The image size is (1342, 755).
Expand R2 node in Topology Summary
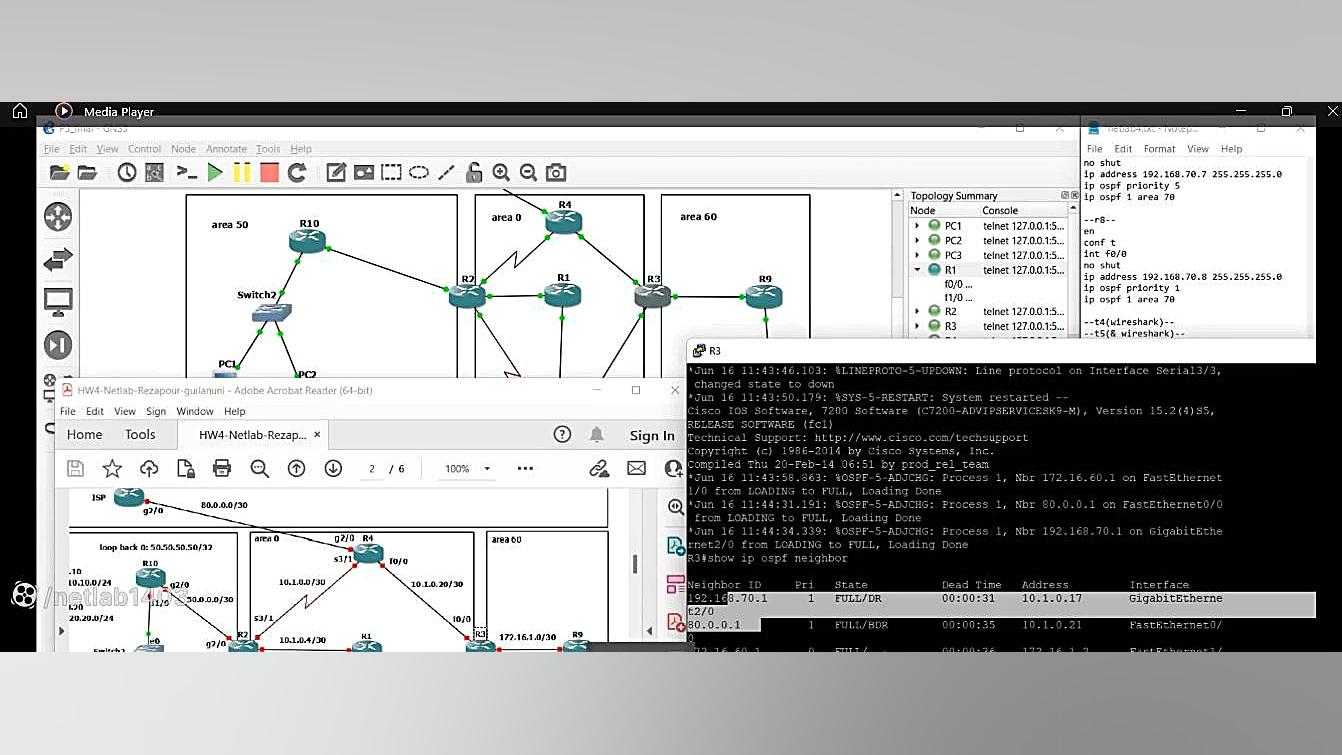click(x=917, y=312)
